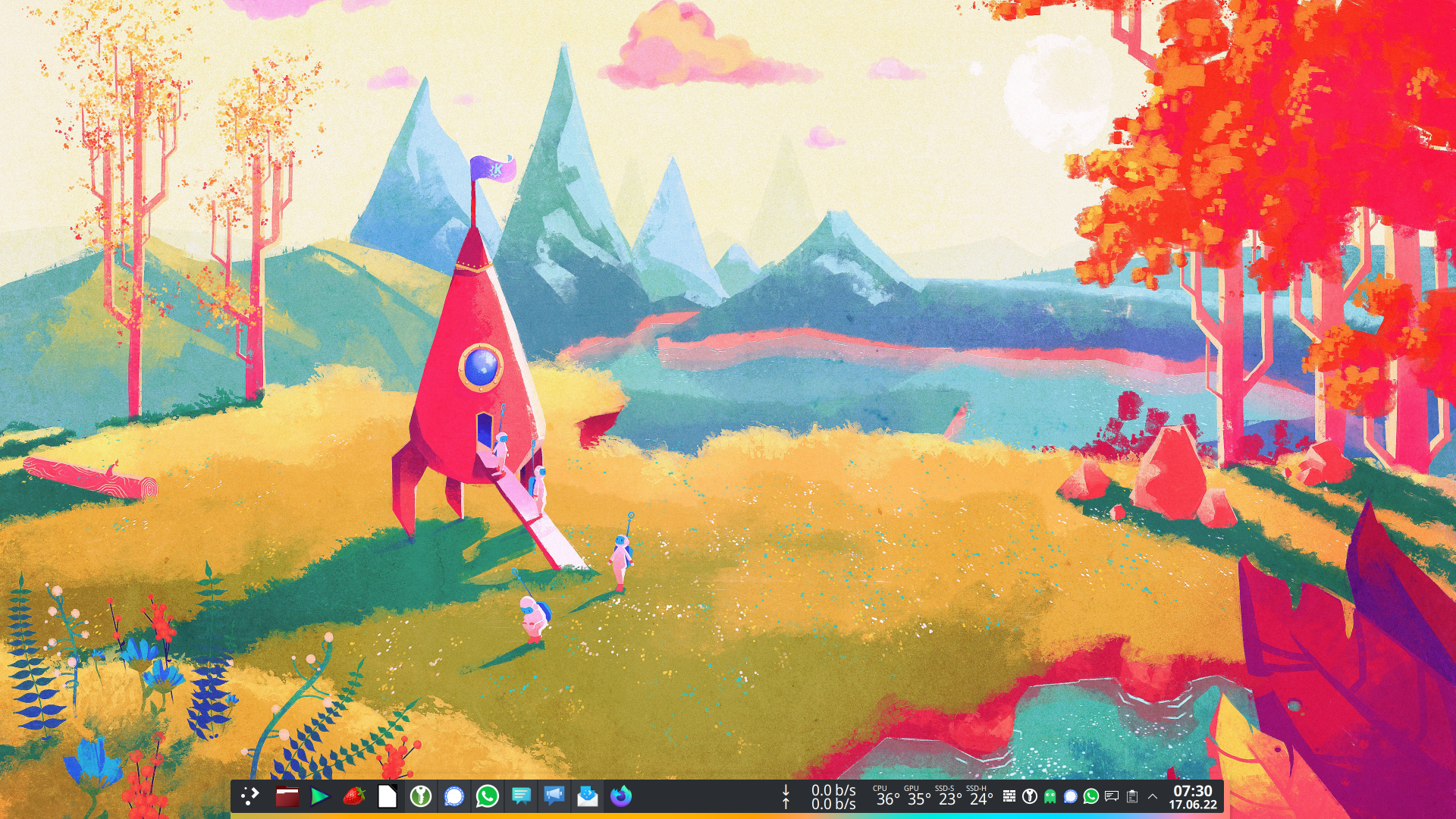Open Signal from the system tray

1069,797
